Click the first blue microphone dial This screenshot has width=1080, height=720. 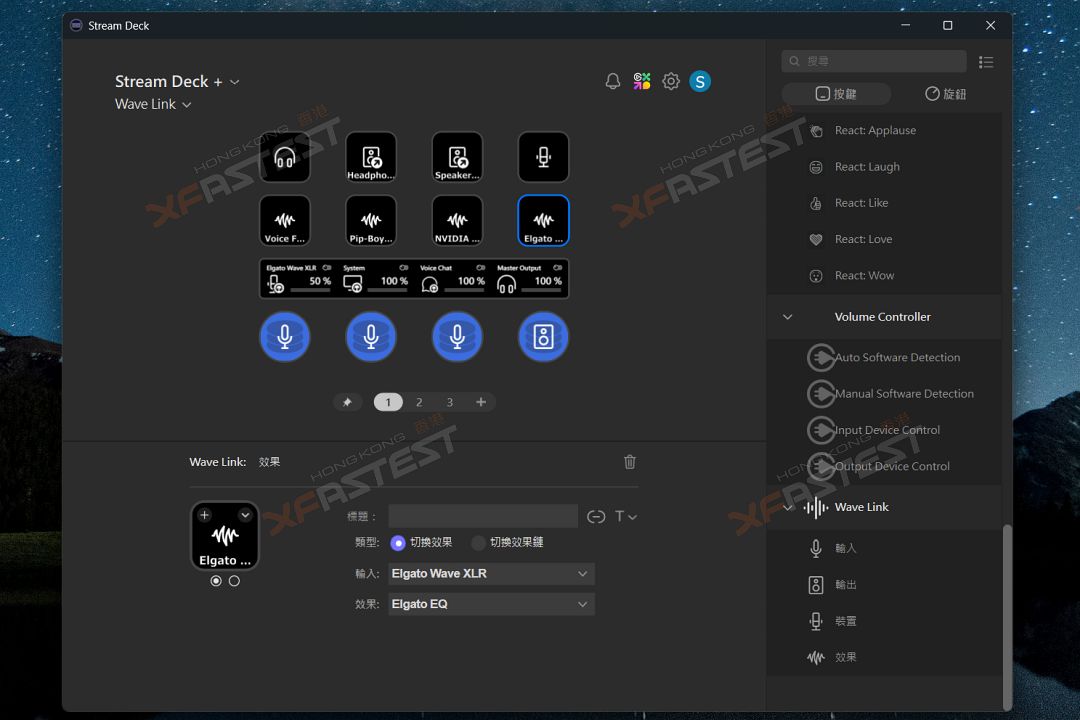(284, 337)
